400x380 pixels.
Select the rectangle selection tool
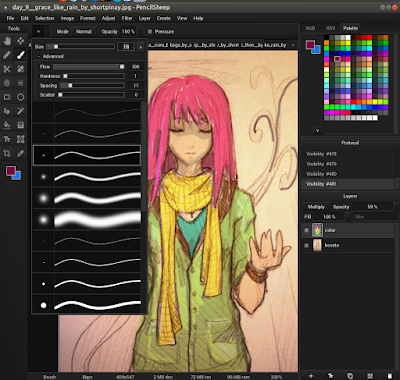click(7, 97)
